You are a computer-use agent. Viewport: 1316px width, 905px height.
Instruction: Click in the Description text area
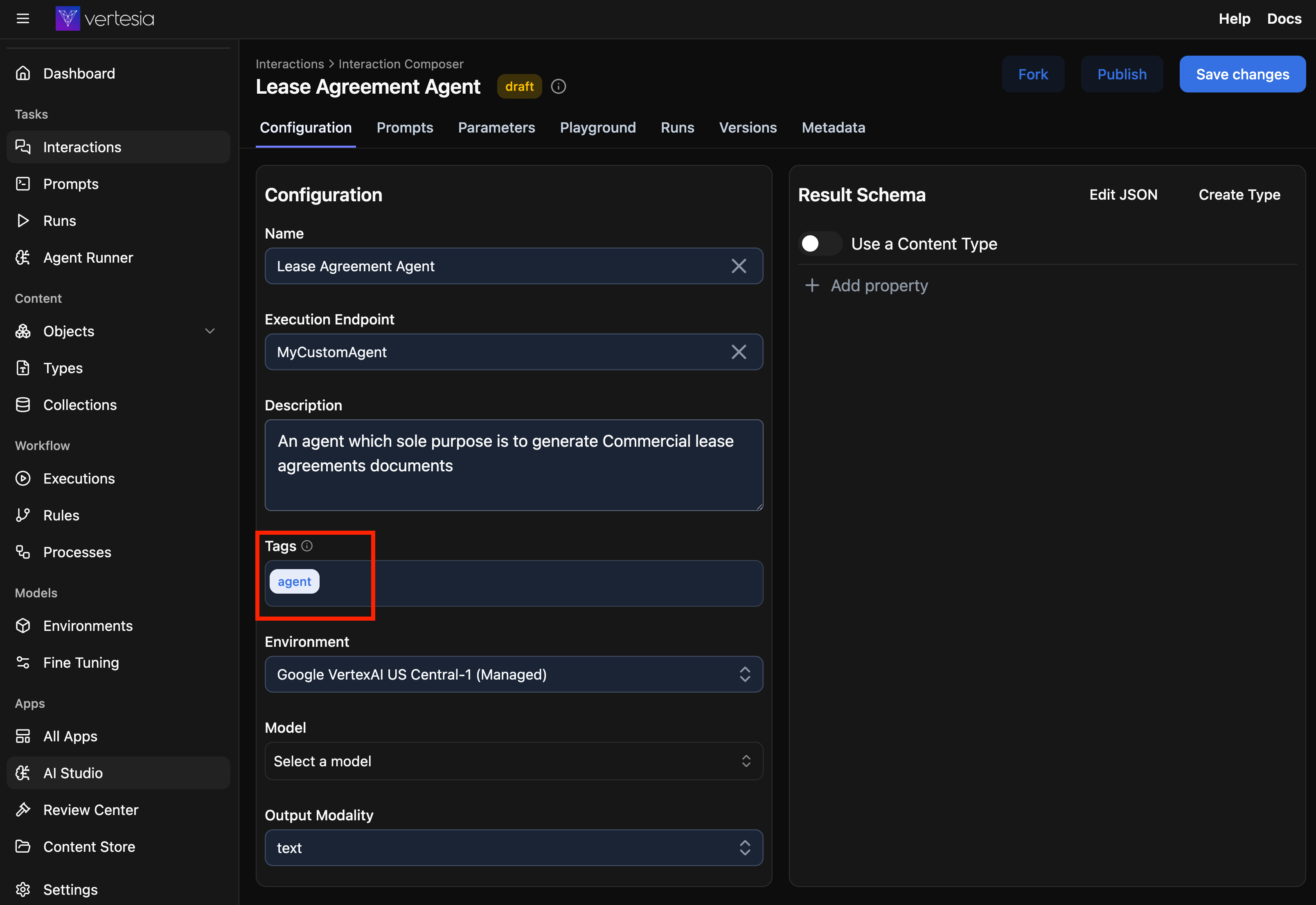(x=514, y=465)
